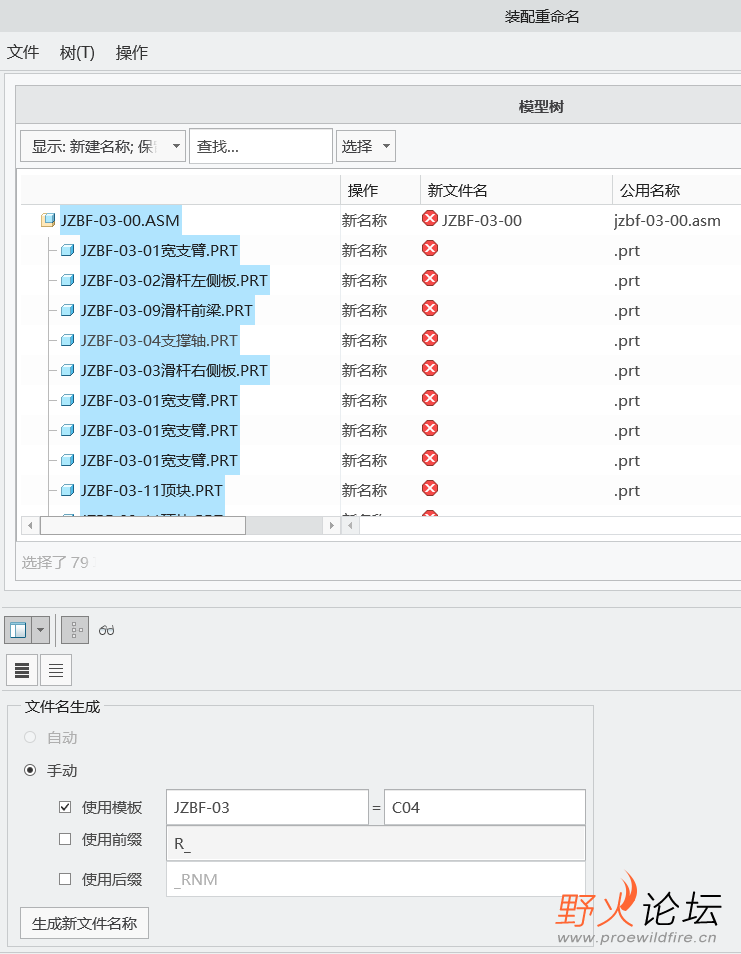This screenshot has height=954, width=741.
Task: Click error icon in 滑杆前梁 row
Action: coord(430,308)
